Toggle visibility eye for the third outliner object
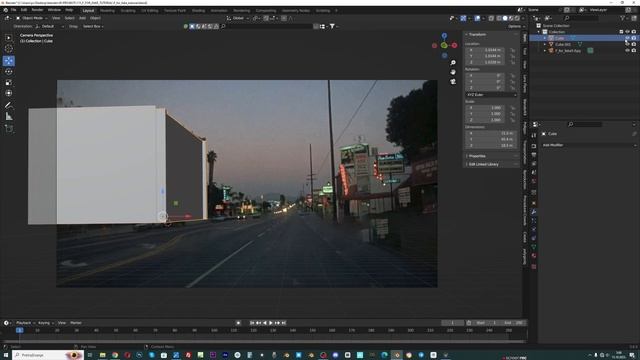This screenshot has width=640, height=360. (x=627, y=51)
